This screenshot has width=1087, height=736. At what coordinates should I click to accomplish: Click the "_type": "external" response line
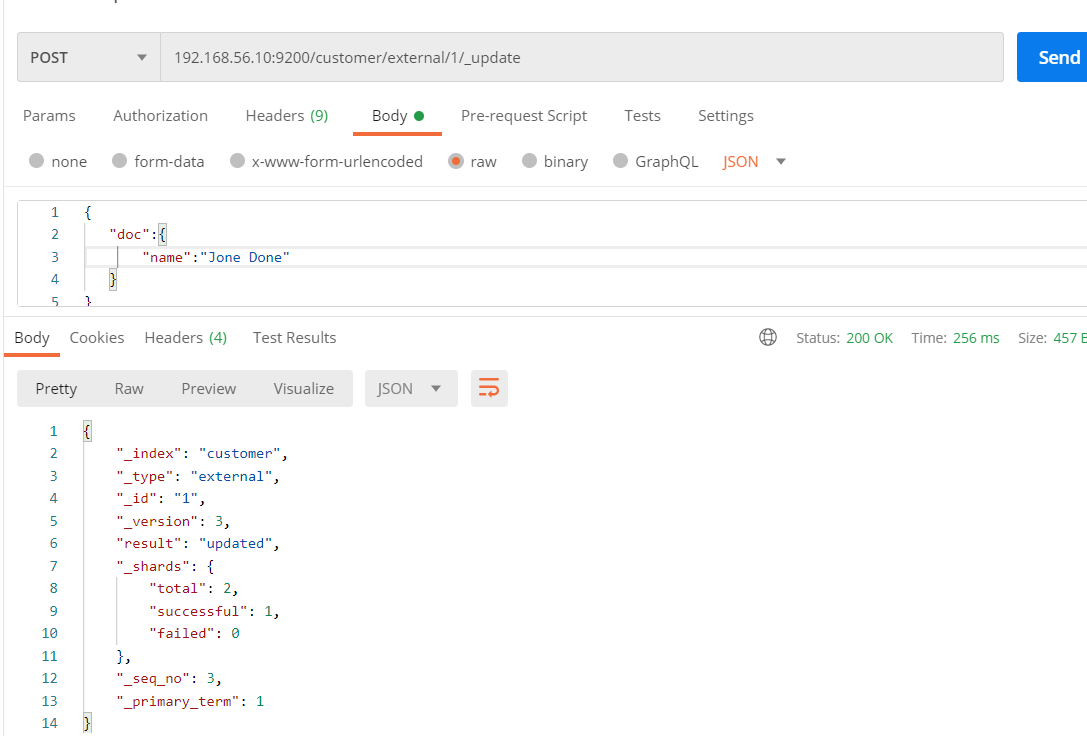click(x=198, y=476)
